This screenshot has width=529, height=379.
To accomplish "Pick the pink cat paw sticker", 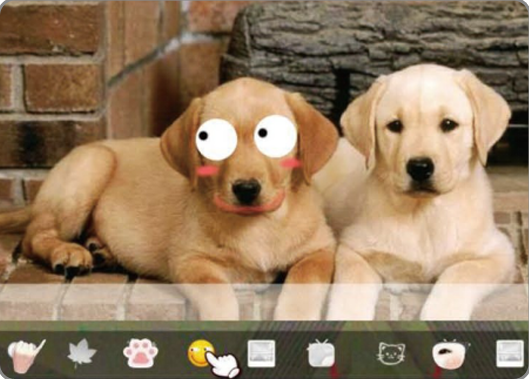I will tap(140, 353).
